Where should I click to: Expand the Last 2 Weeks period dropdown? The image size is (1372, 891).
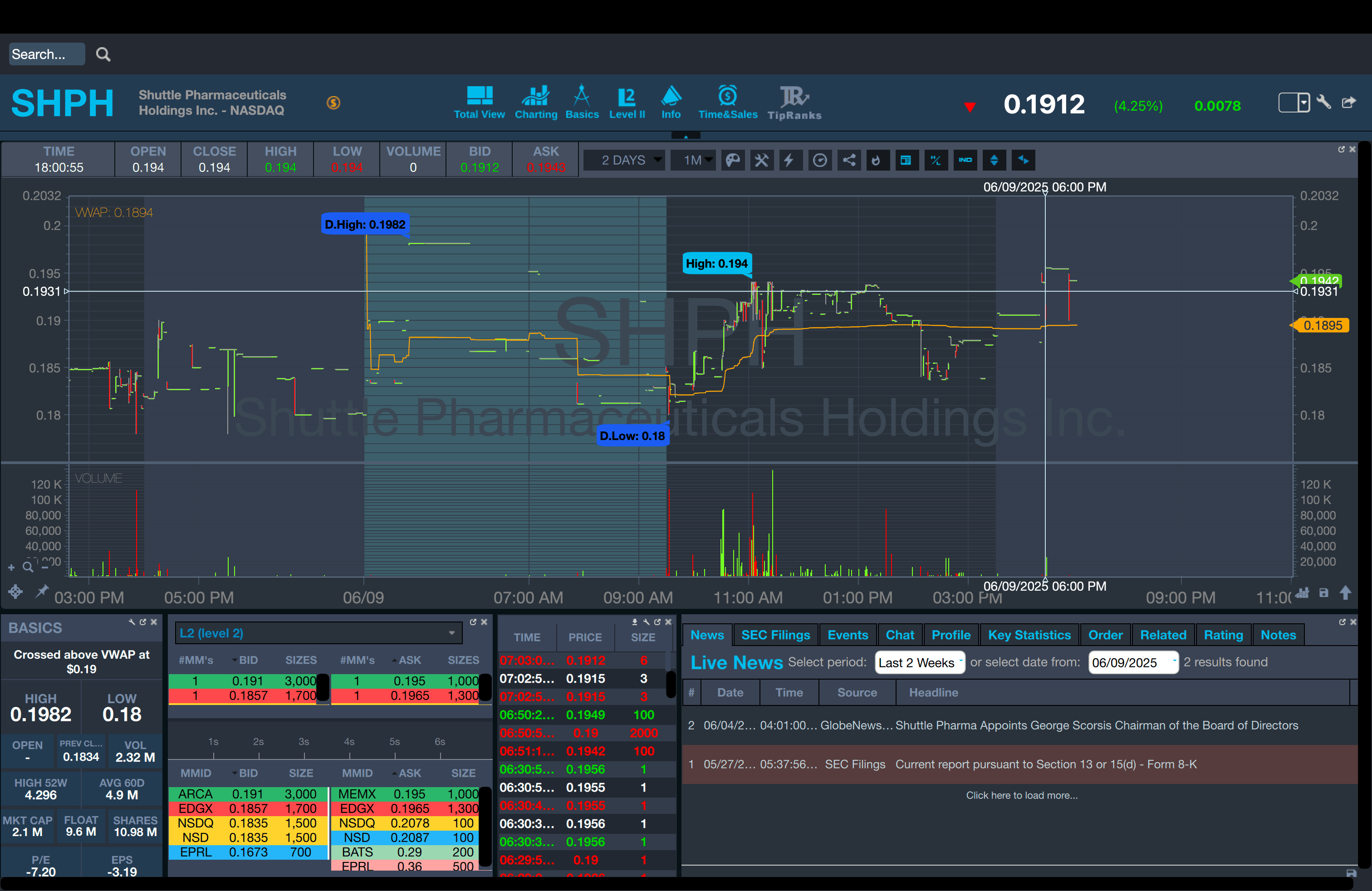919,662
